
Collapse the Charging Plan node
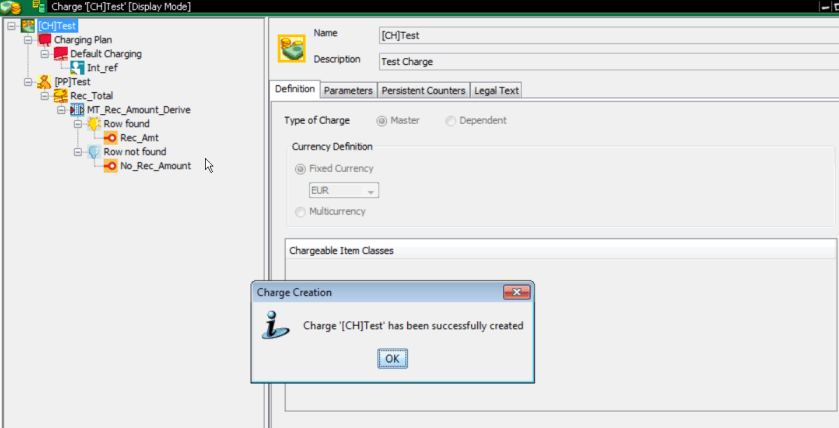click(28, 40)
